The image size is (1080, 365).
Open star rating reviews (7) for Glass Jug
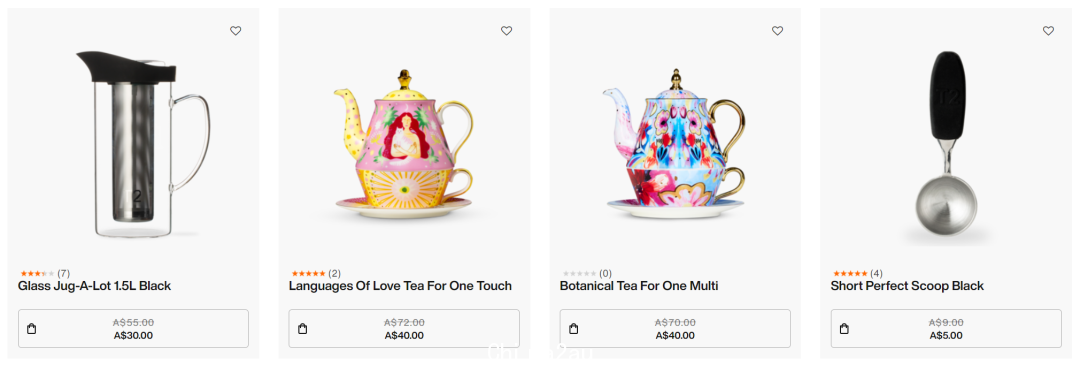point(45,273)
